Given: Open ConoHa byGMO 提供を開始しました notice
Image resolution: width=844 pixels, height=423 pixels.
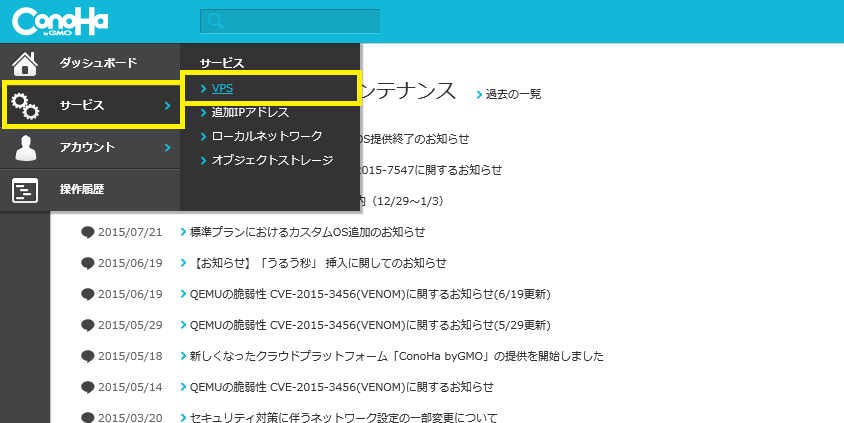Looking at the screenshot, I should point(397,356).
